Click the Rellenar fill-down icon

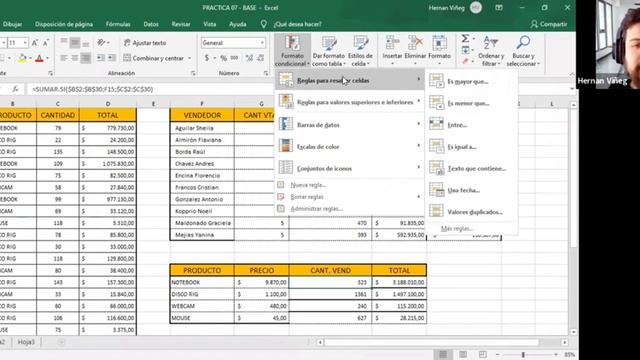coord(466,50)
